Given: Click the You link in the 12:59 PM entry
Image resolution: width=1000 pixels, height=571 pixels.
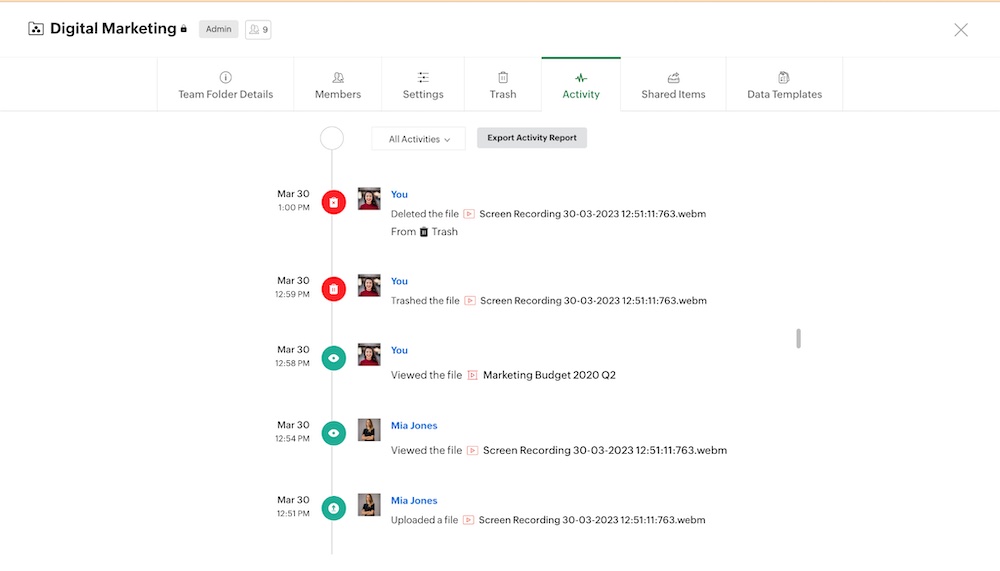Looking at the screenshot, I should tap(399, 281).
